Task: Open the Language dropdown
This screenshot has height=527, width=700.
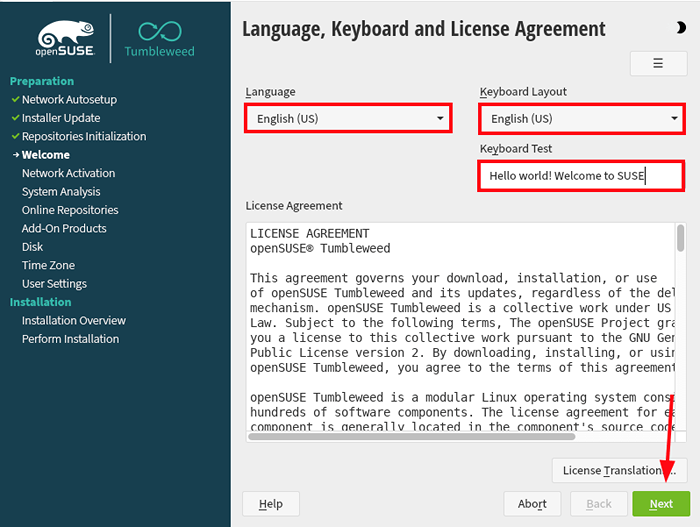Action: [348, 118]
